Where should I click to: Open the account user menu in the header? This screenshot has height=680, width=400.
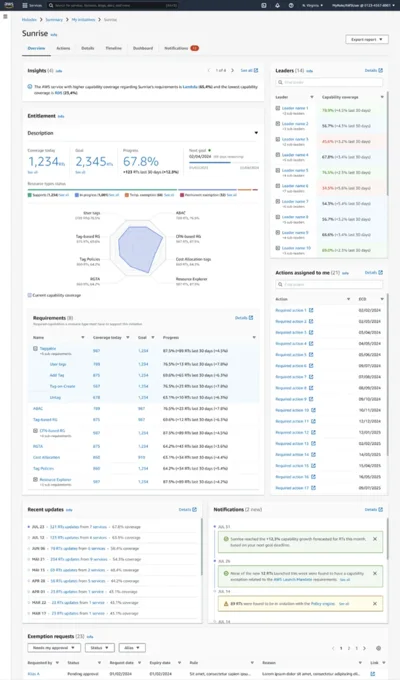364,5
